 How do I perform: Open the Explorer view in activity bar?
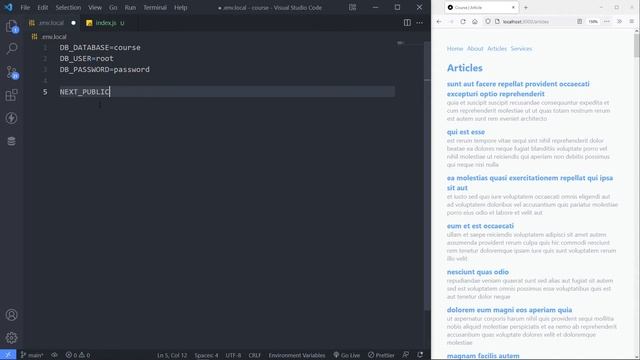pyautogui.click(x=11, y=27)
